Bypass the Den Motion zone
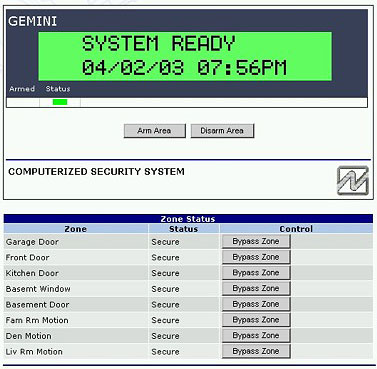This screenshot has height=369, width=377. (x=256, y=335)
